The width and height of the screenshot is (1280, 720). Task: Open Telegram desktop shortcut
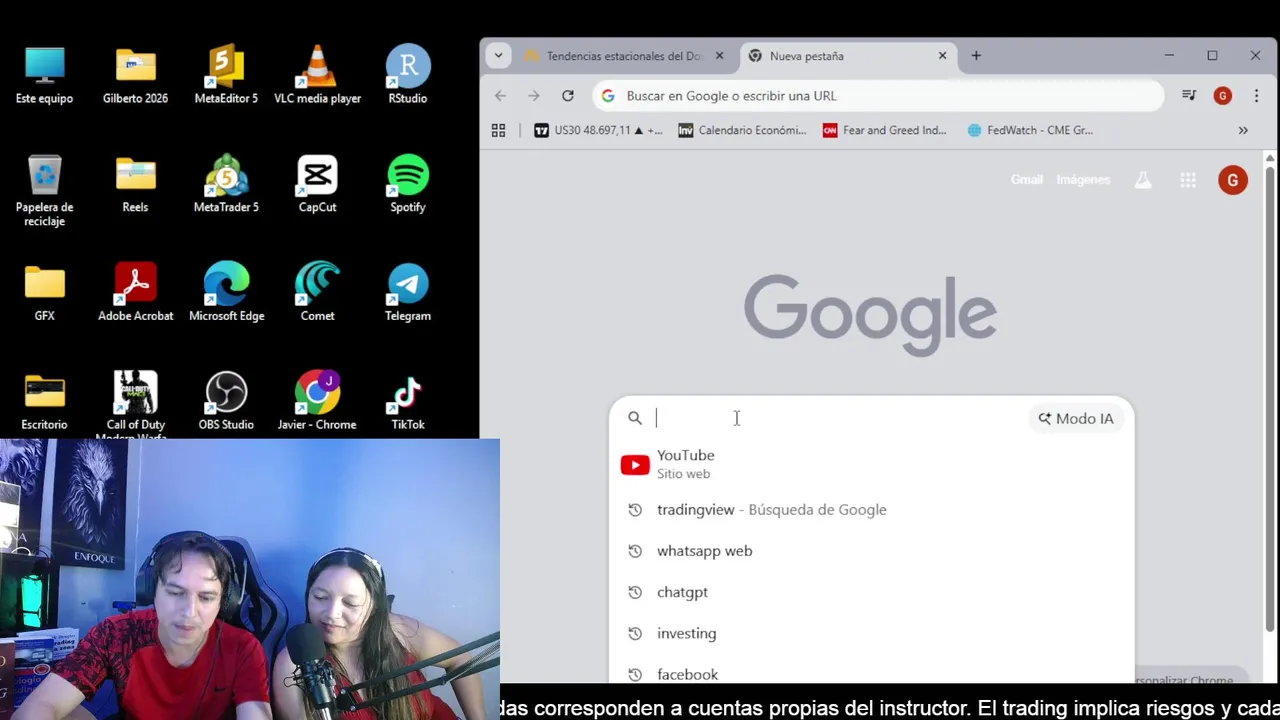408,293
